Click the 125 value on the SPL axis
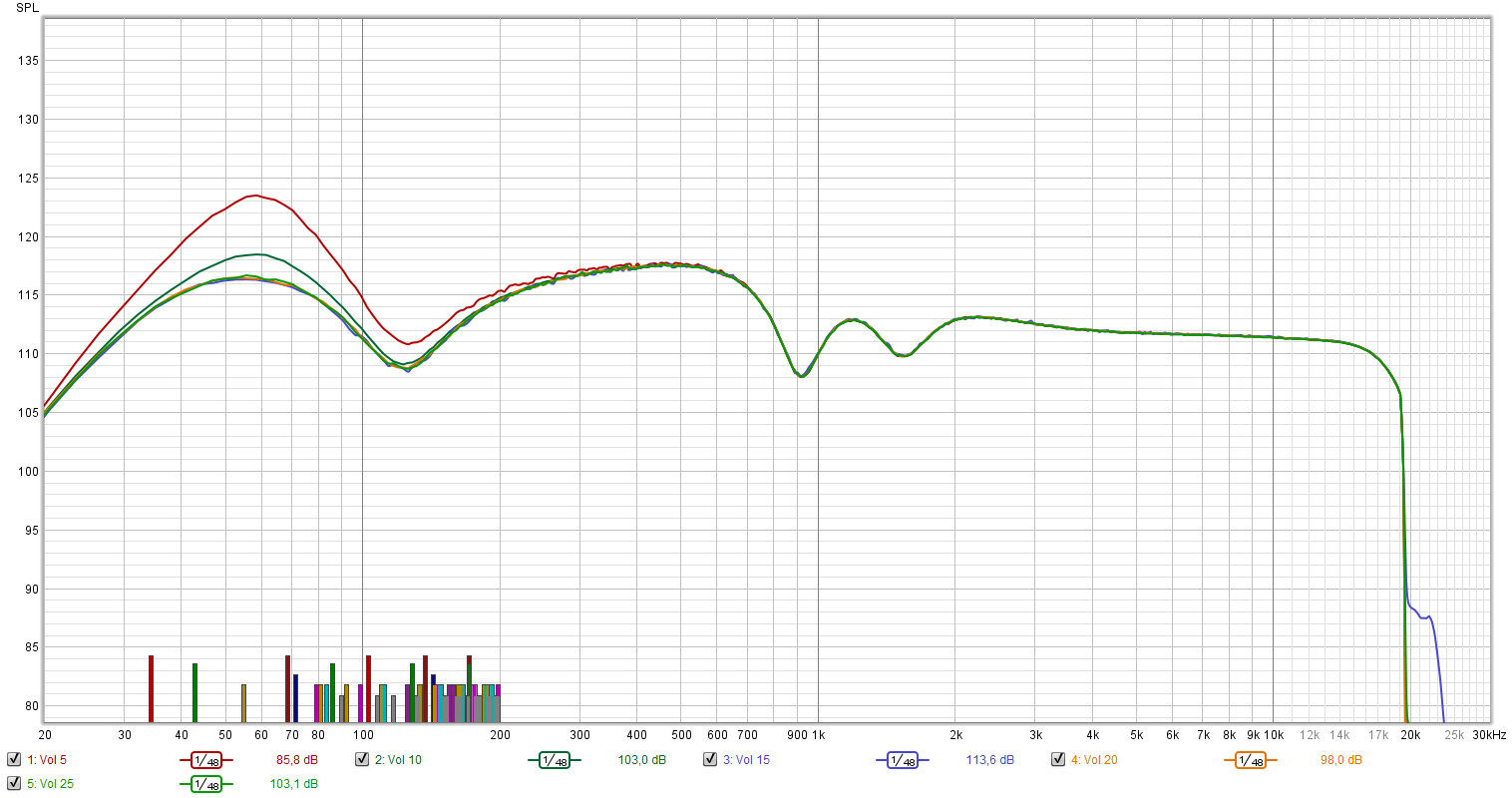 (x=28, y=179)
